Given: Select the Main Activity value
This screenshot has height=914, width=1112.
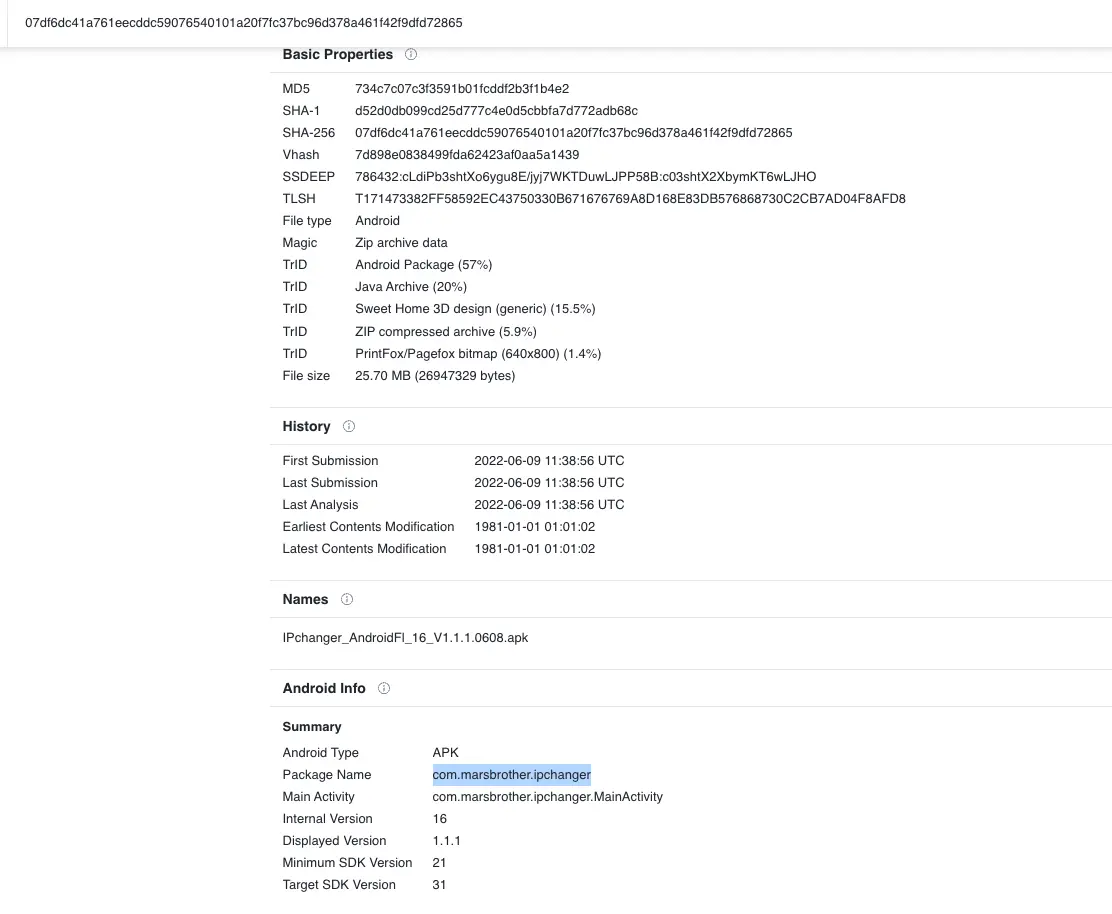Looking at the screenshot, I should click(547, 796).
